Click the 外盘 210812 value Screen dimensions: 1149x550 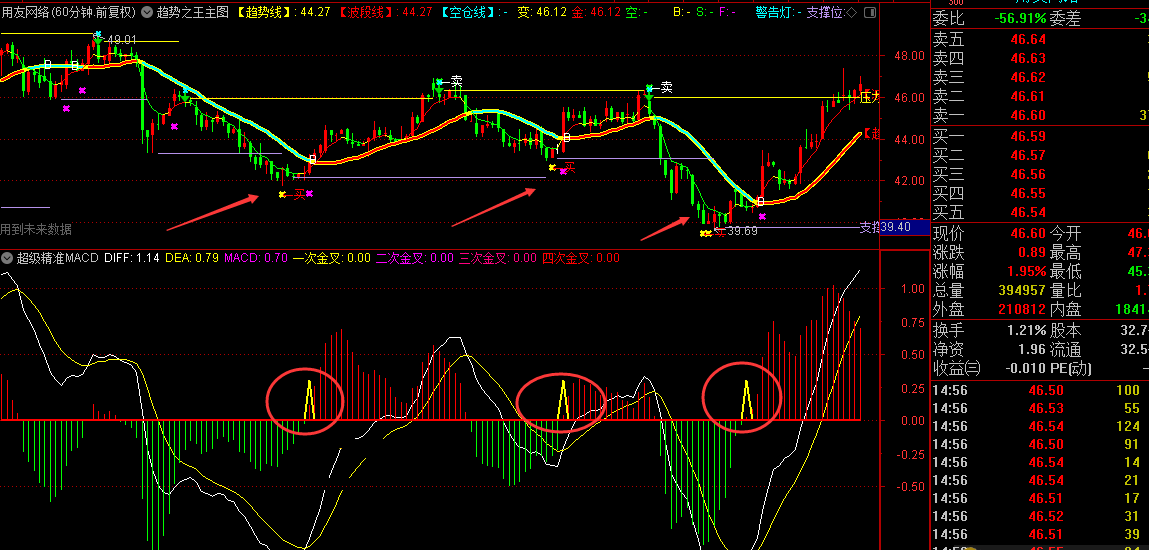[1022, 310]
